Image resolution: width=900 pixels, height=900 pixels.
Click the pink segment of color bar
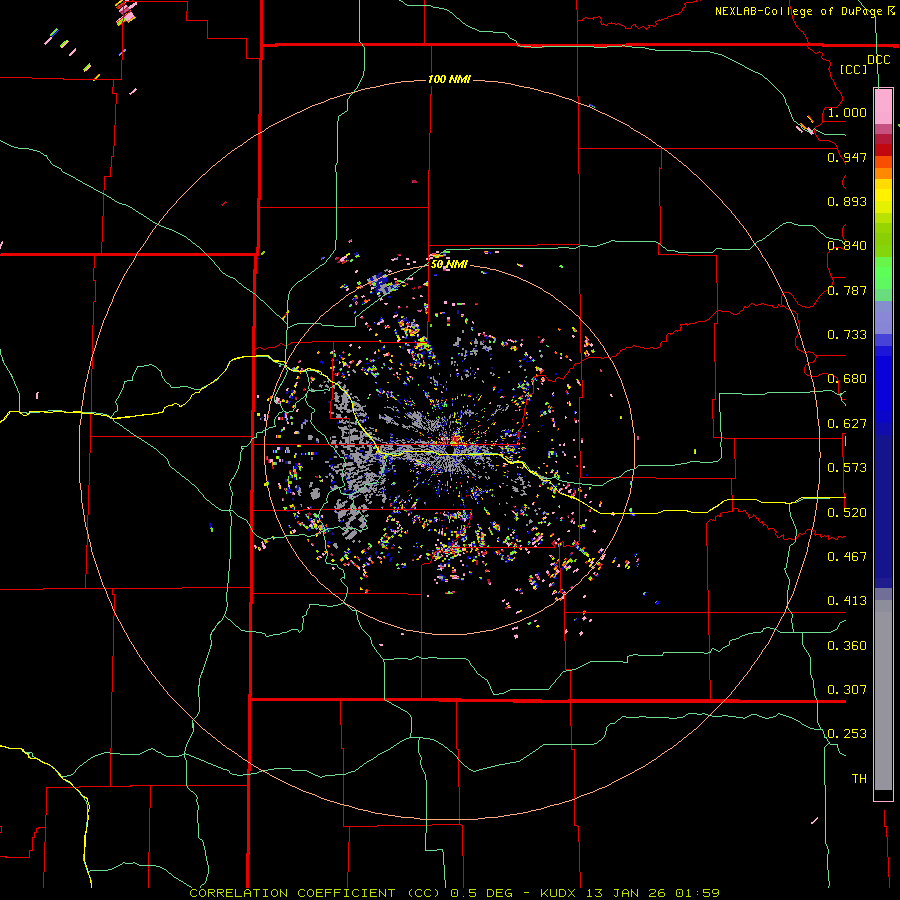(883, 106)
